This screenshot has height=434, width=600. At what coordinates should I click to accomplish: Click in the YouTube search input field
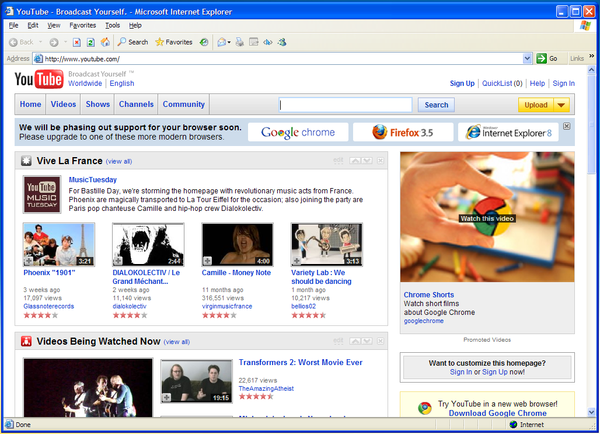(346, 105)
